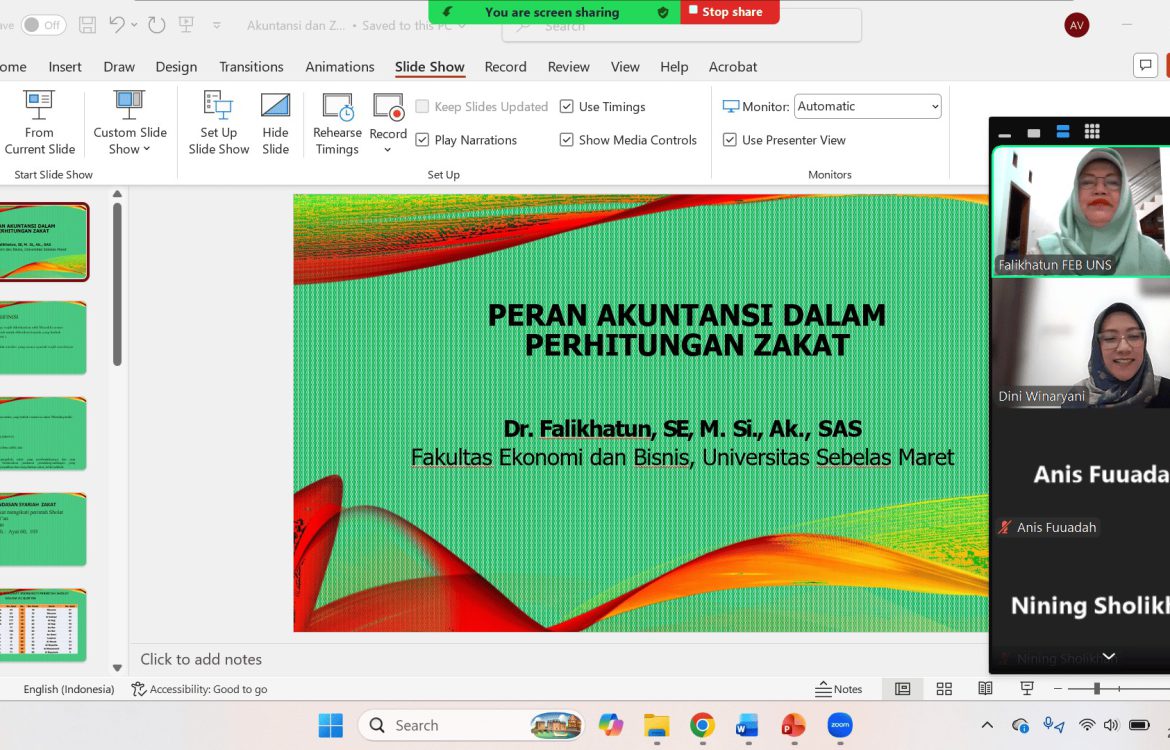Start Slide Show from status bar icon
Viewport: 1170px width, 750px height.
pos(1027,689)
